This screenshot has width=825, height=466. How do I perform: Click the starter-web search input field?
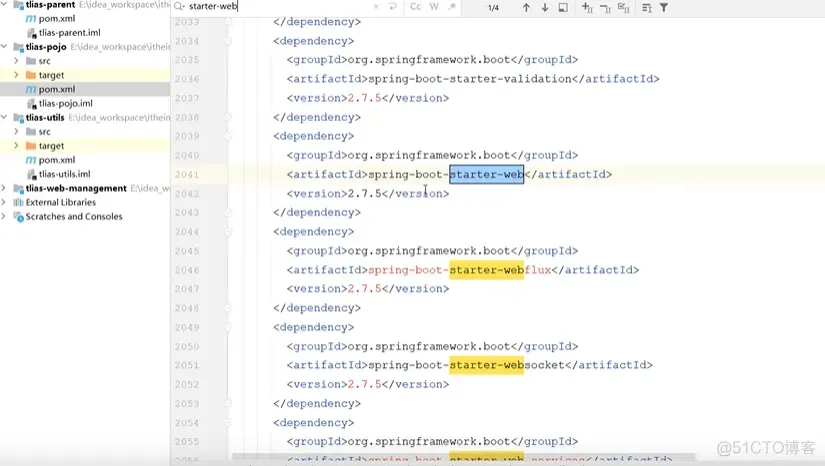click(279, 7)
